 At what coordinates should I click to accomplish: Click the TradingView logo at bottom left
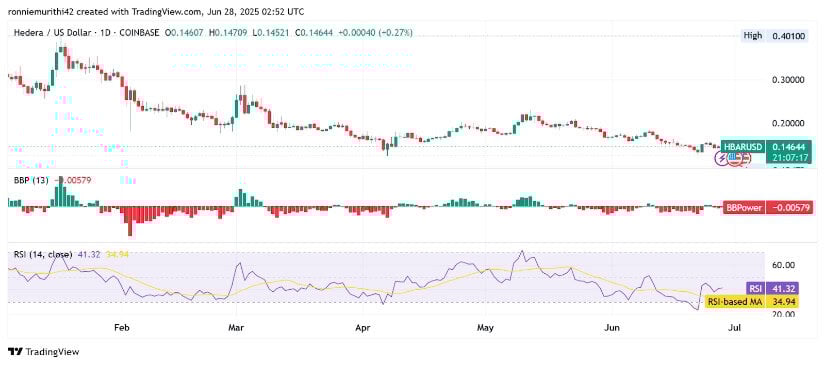(44, 352)
